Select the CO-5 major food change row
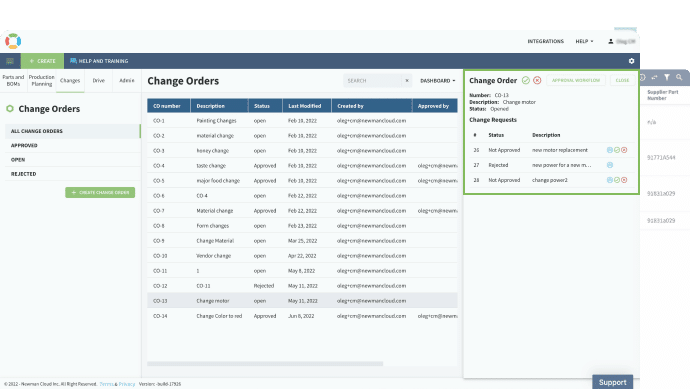The width and height of the screenshot is (690, 389). 302,180
